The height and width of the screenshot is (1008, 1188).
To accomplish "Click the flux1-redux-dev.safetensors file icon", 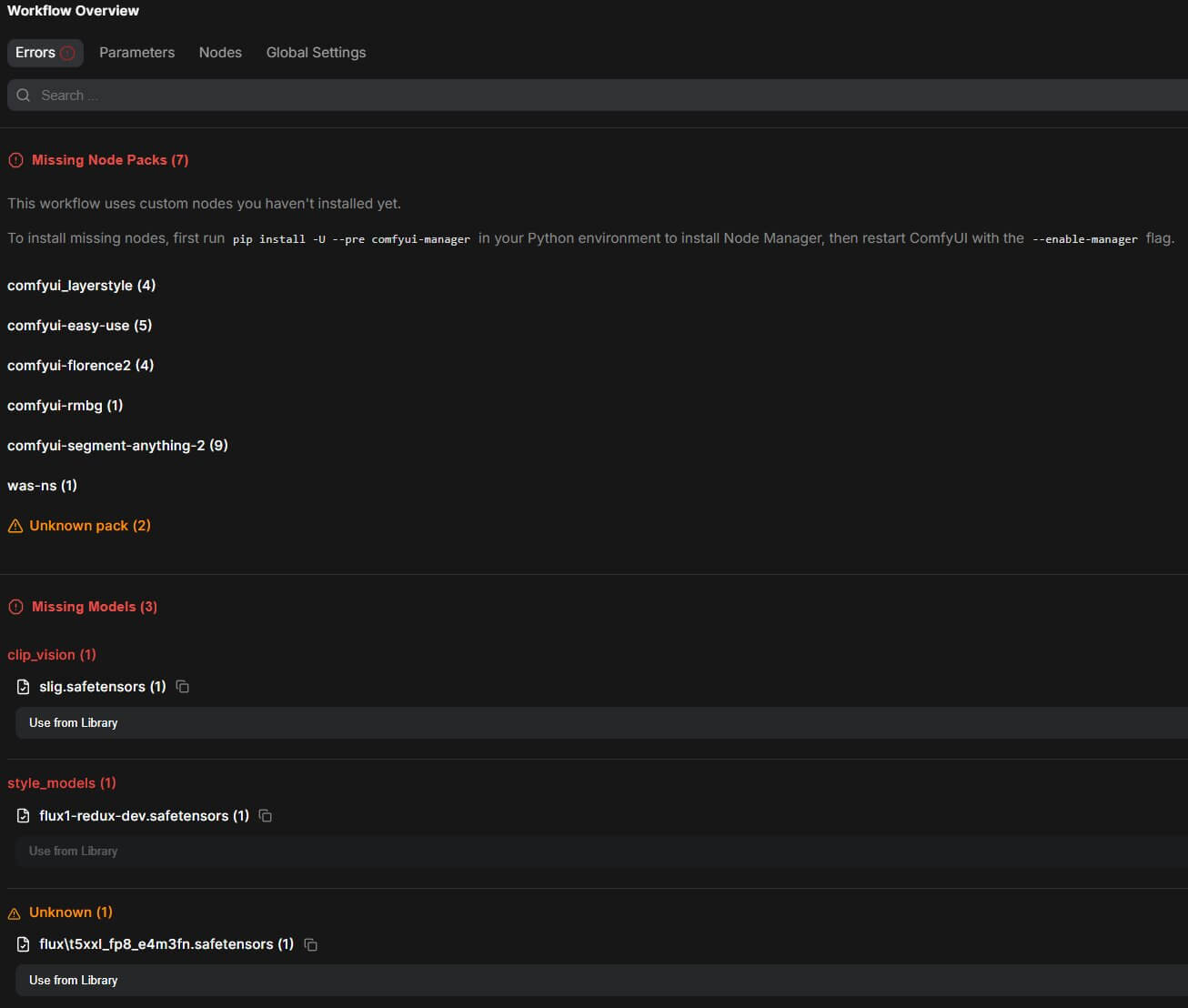I will coord(24,816).
